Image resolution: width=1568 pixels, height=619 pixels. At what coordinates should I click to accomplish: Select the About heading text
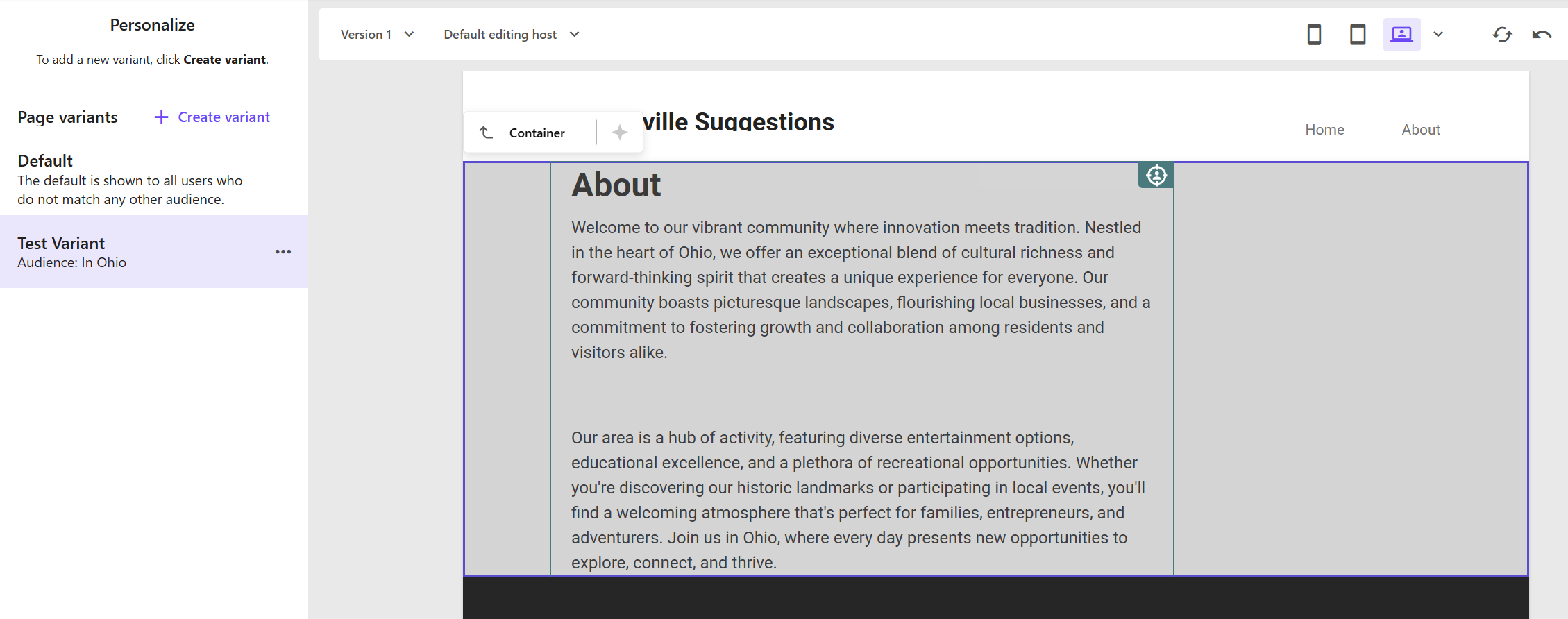(x=616, y=185)
